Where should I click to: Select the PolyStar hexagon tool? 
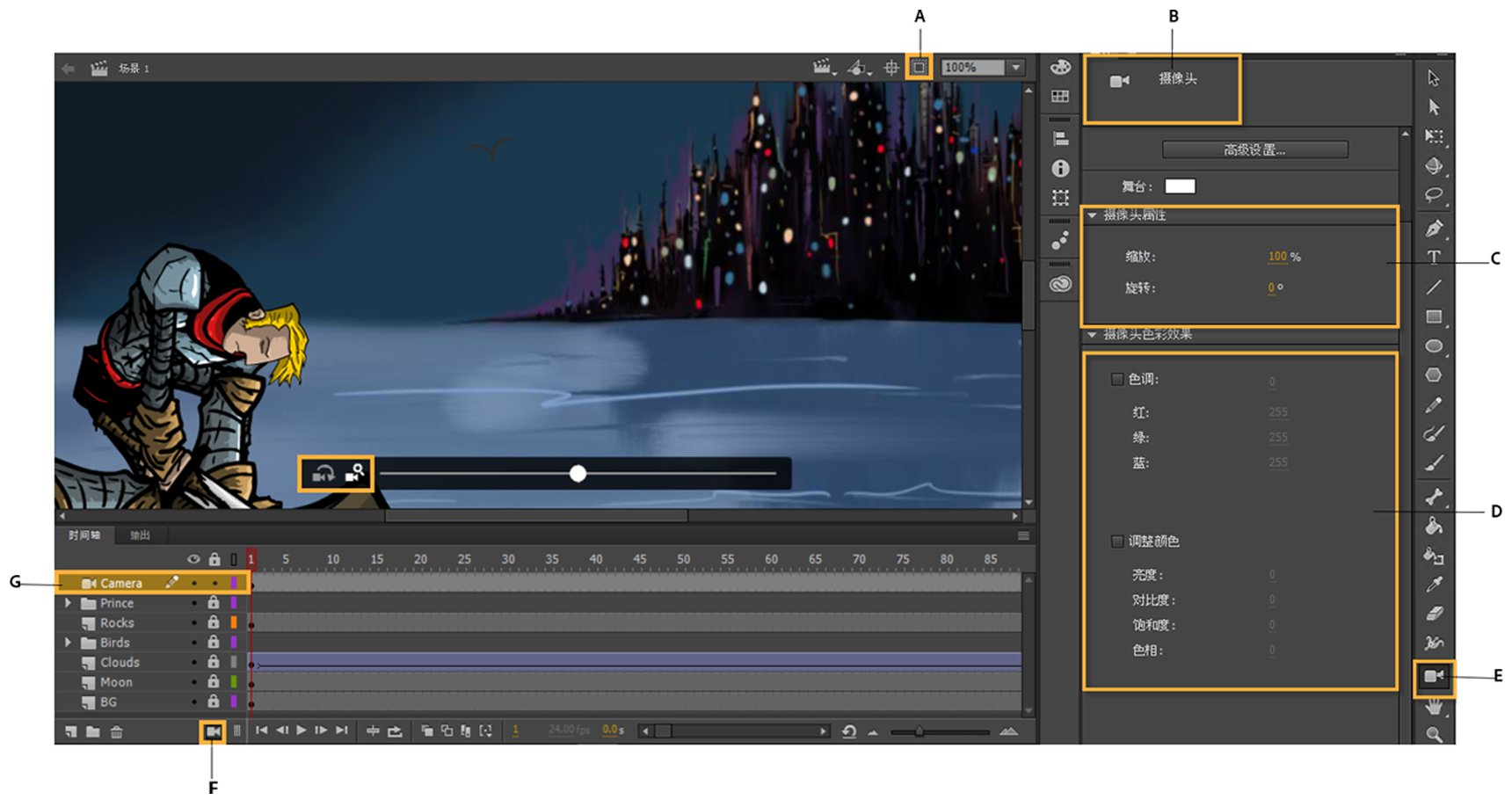(x=1434, y=375)
